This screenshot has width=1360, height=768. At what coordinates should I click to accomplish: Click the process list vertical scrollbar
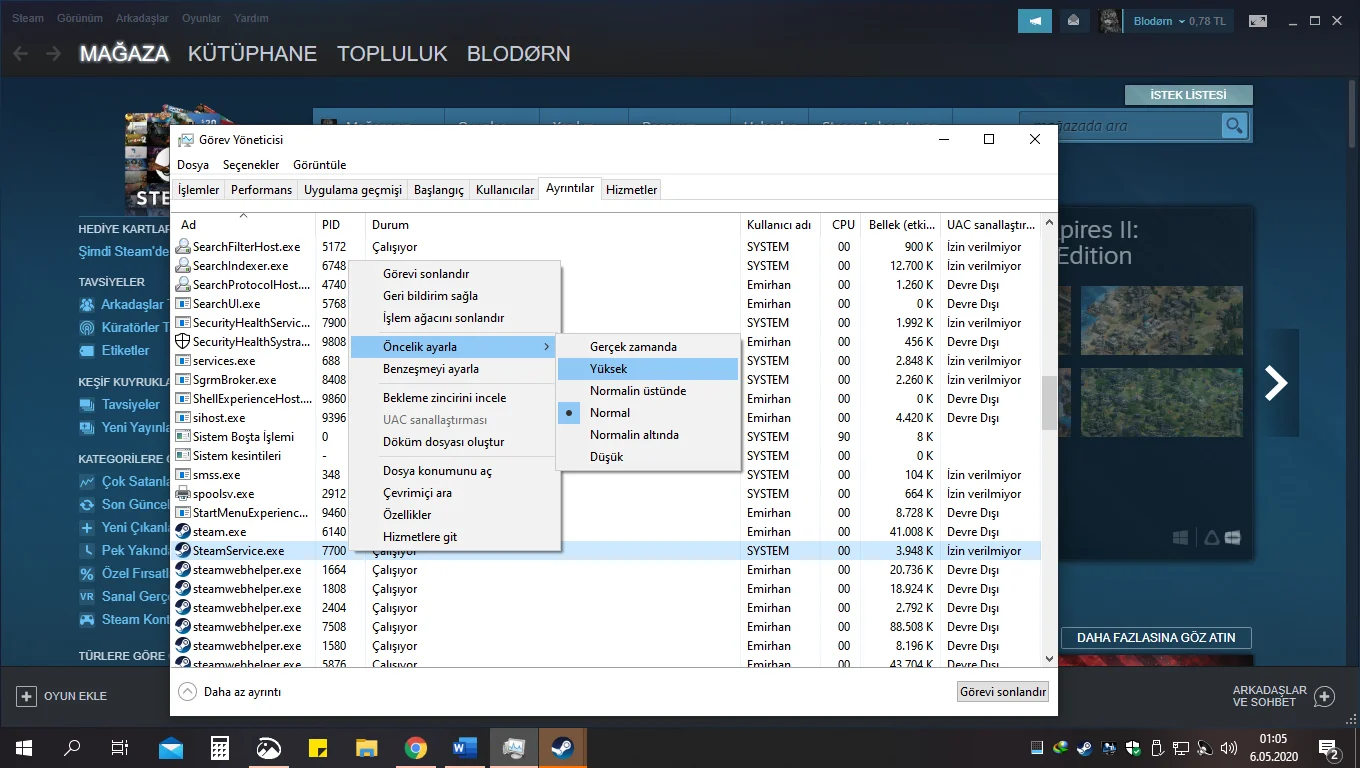(1049, 405)
